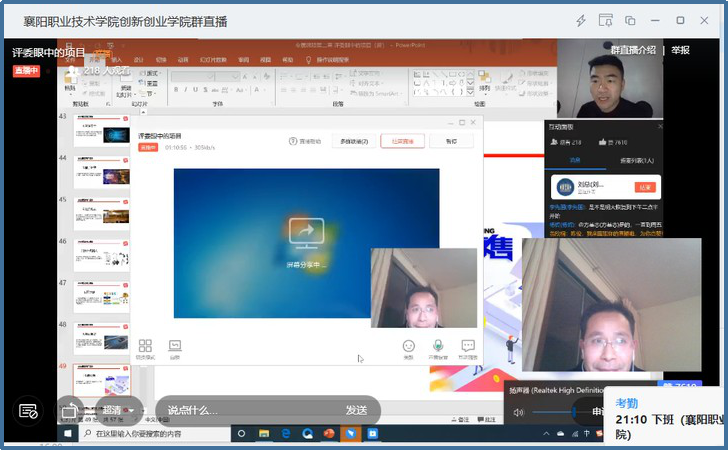Click the pause button beside end livestream

point(451,141)
